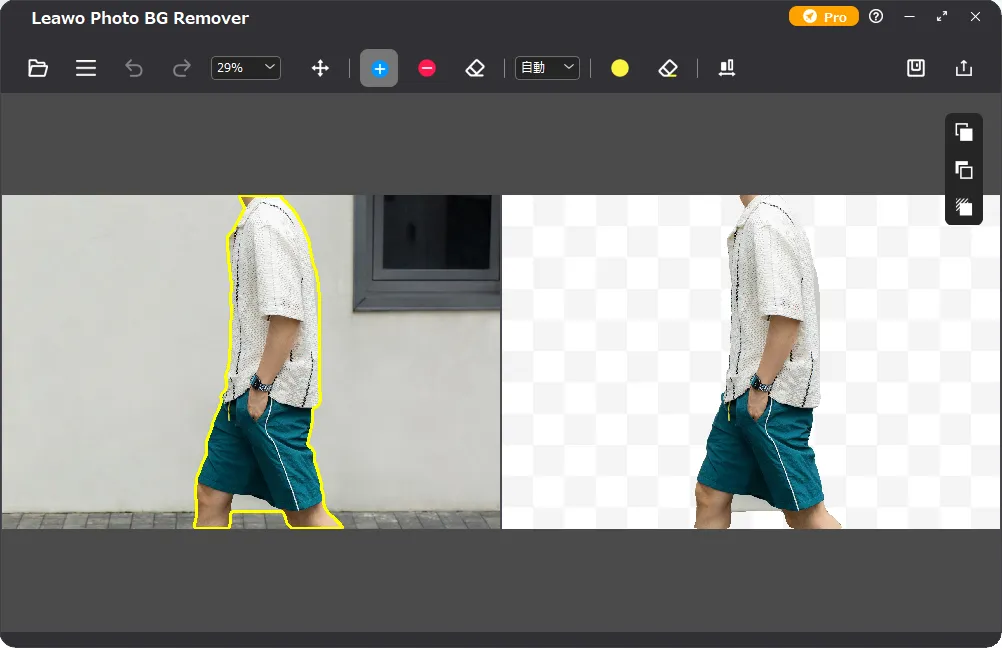Screen dimensions: 1002x648
Task: Choose the top view-mode icon in the side panel
Action: click(964, 132)
